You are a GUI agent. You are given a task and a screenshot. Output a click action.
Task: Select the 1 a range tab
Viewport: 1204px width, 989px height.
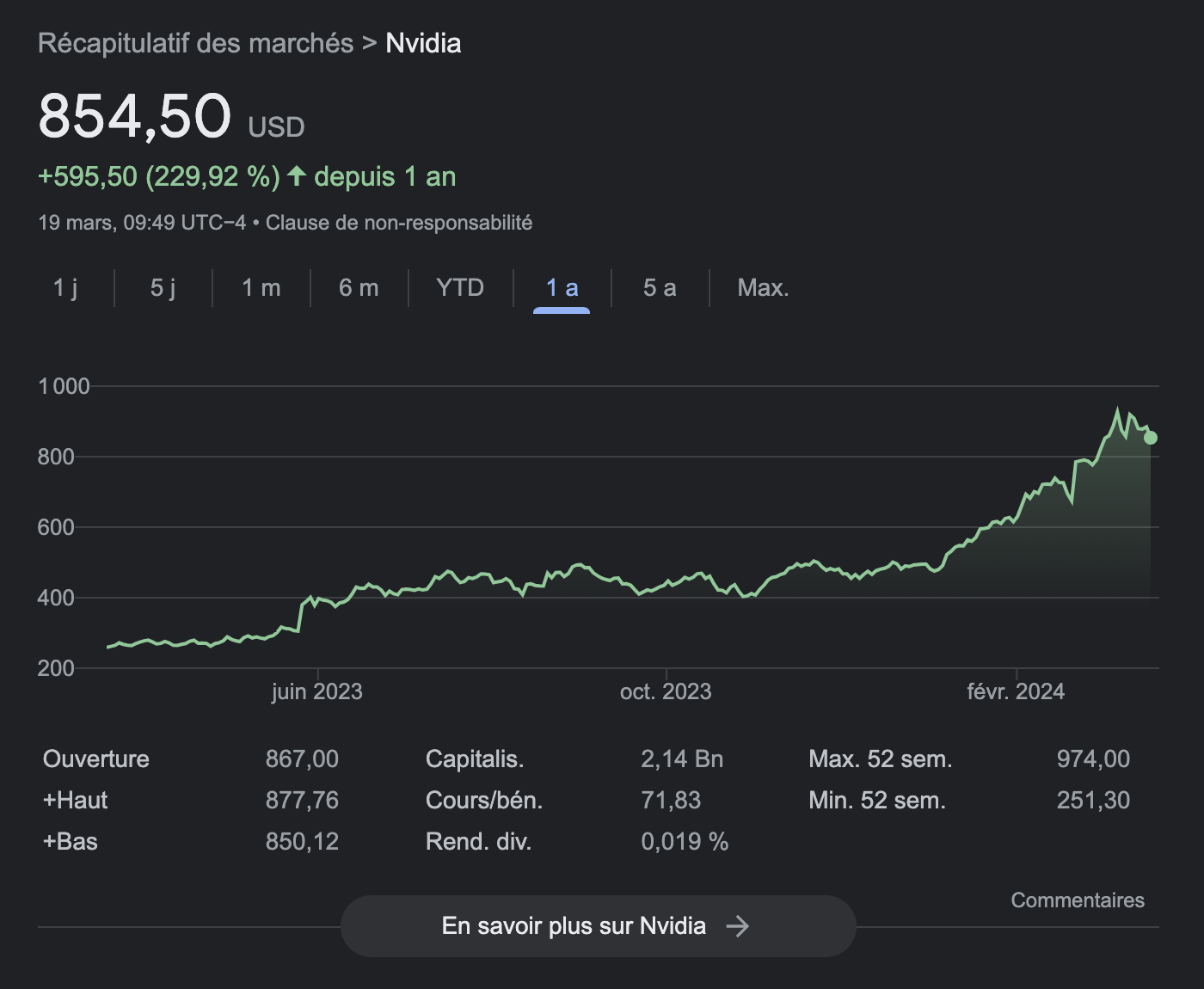(562, 288)
